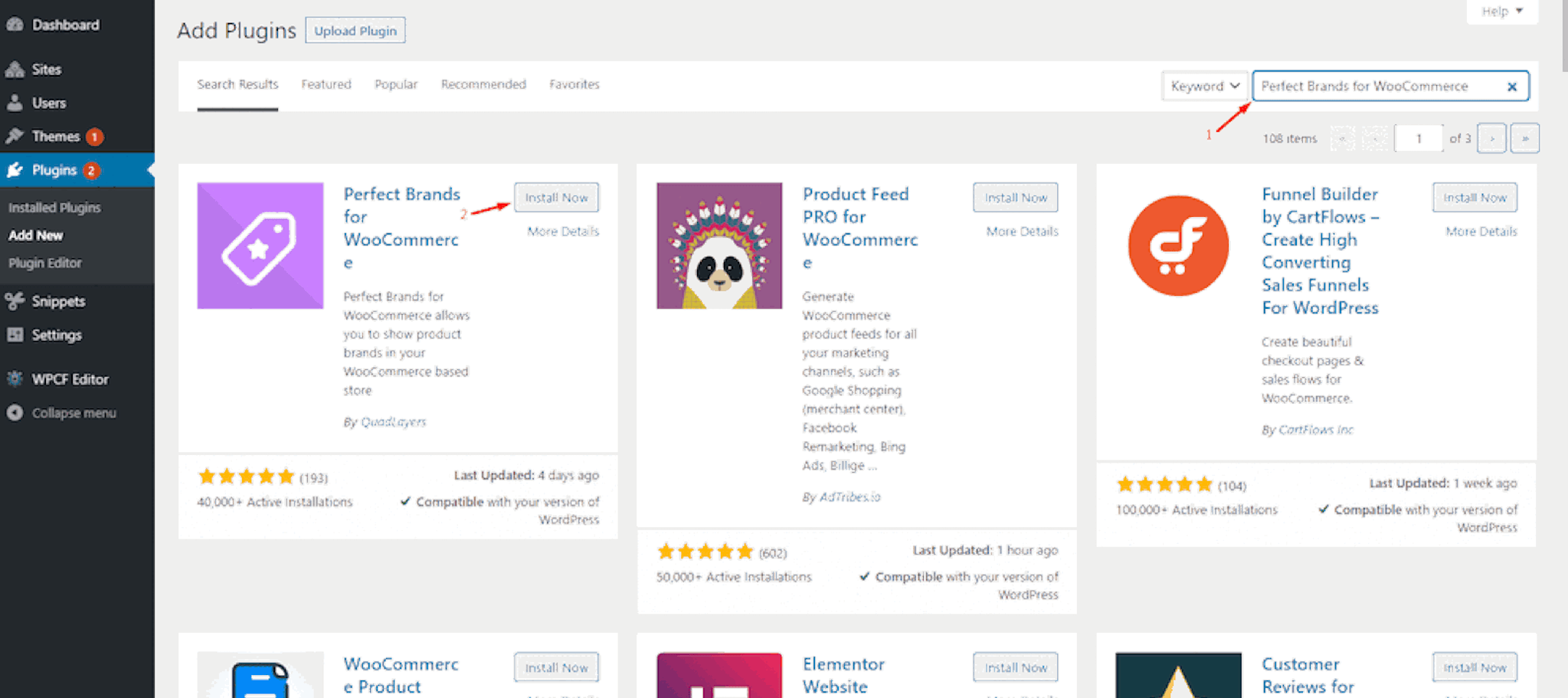
Task: Open the Keyword search type dropdown
Action: pyautogui.click(x=1204, y=86)
